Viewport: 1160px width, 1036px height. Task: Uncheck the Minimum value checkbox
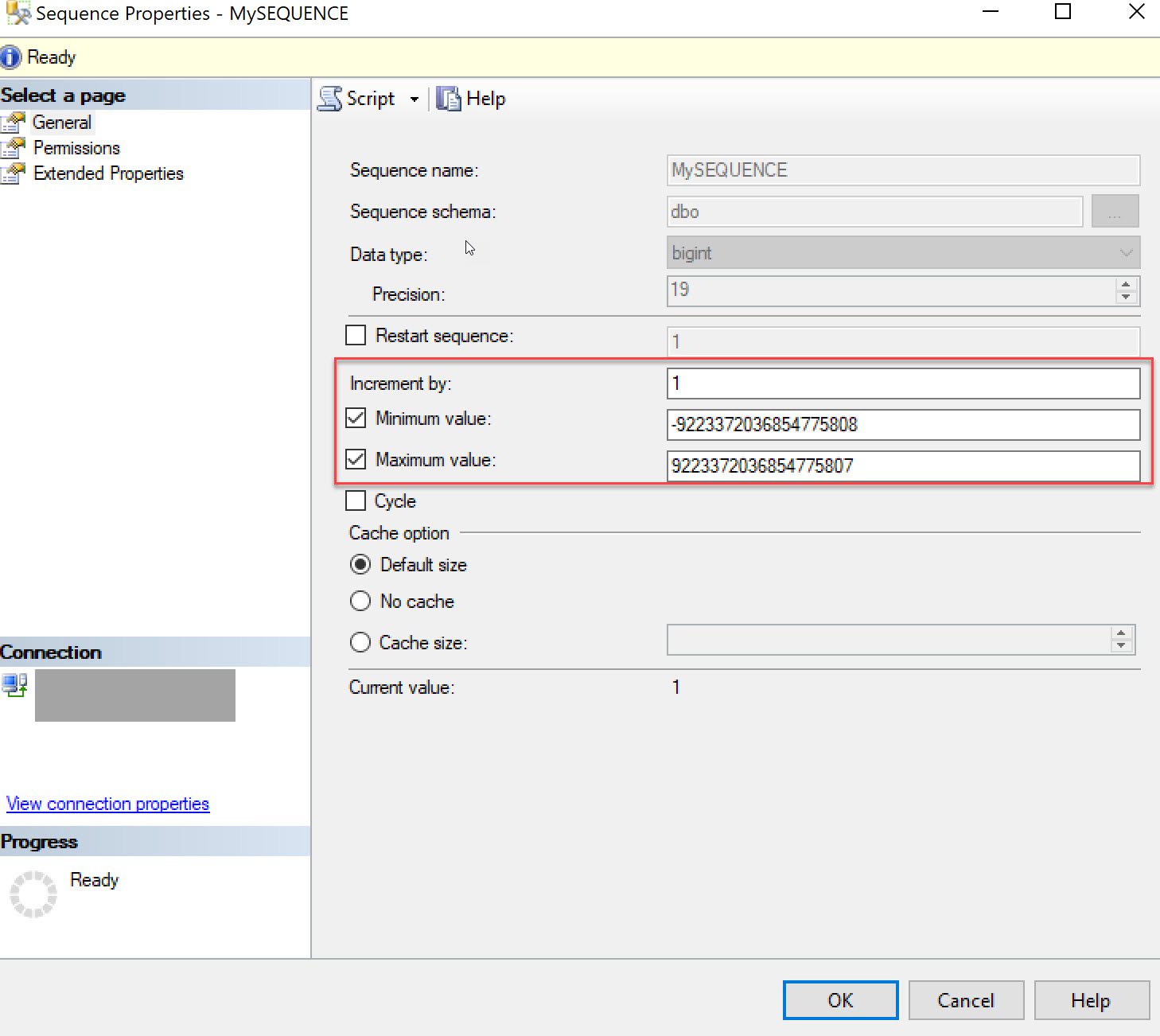pos(356,418)
